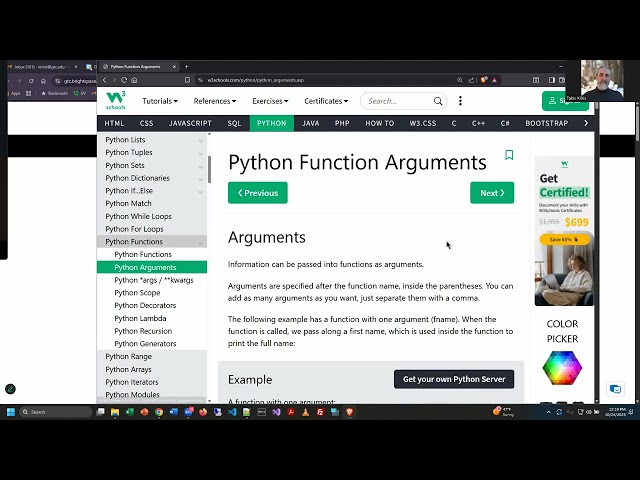Open Python While Loops in the sidebar

point(138,216)
